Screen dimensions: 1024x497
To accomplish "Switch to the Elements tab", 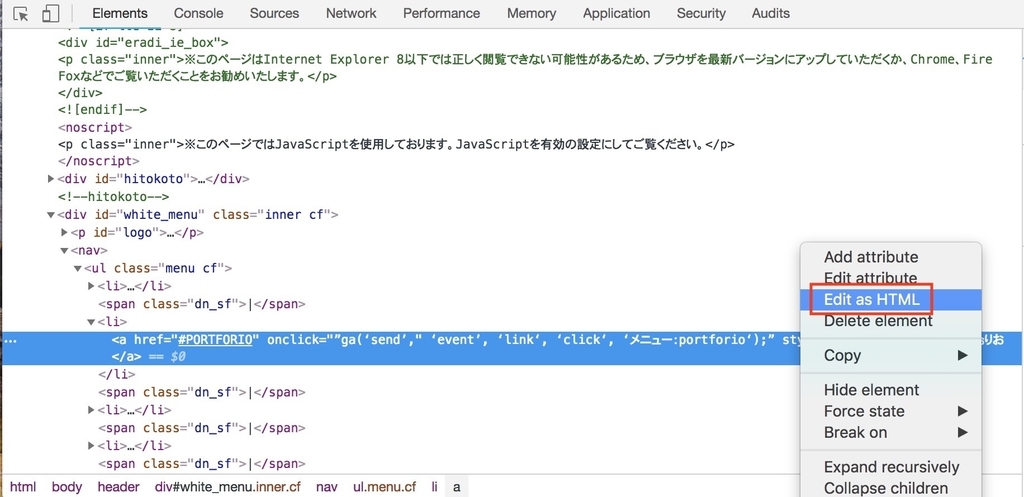I will (120, 13).
